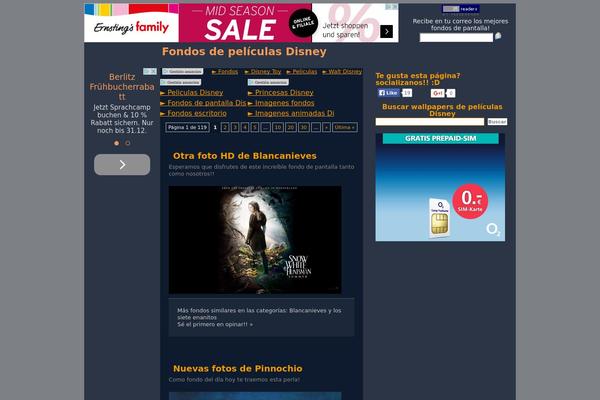This screenshot has height=400, width=600.
Task: Click the Gestión anuncios label above Princesas Disney
Action: tap(268, 82)
